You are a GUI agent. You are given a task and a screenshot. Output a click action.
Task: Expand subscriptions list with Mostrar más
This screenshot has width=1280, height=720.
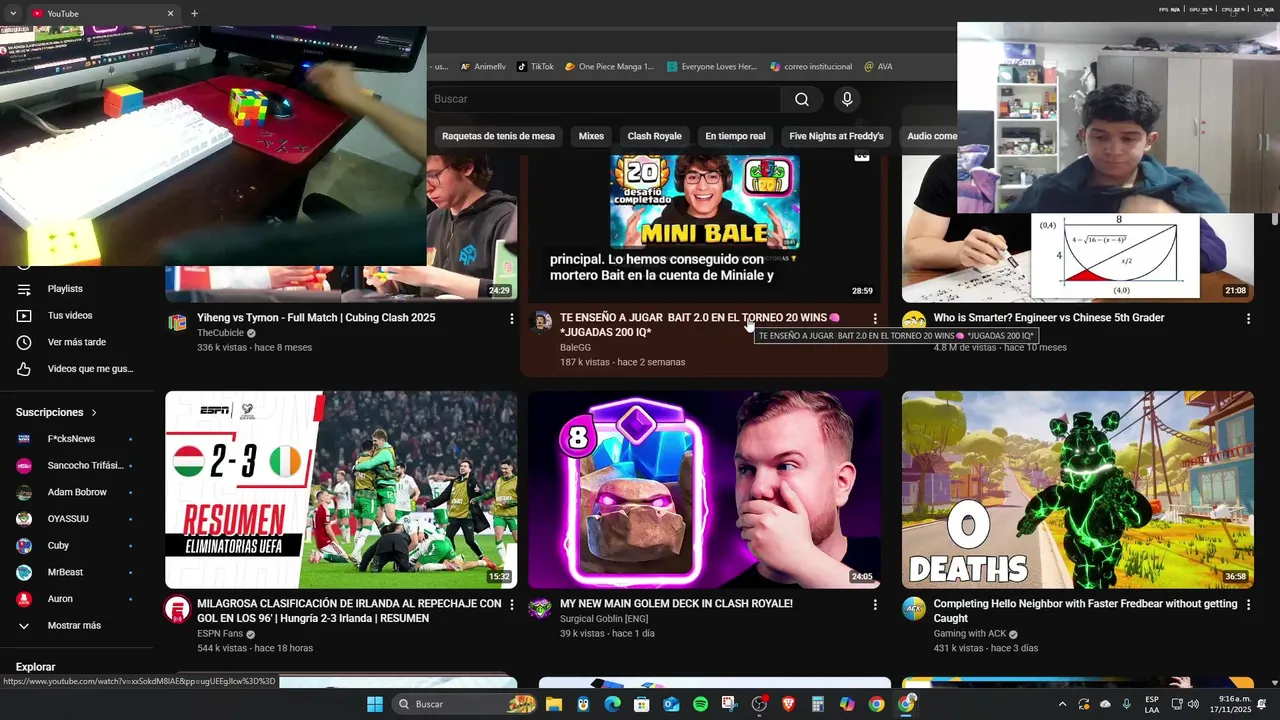point(75,626)
